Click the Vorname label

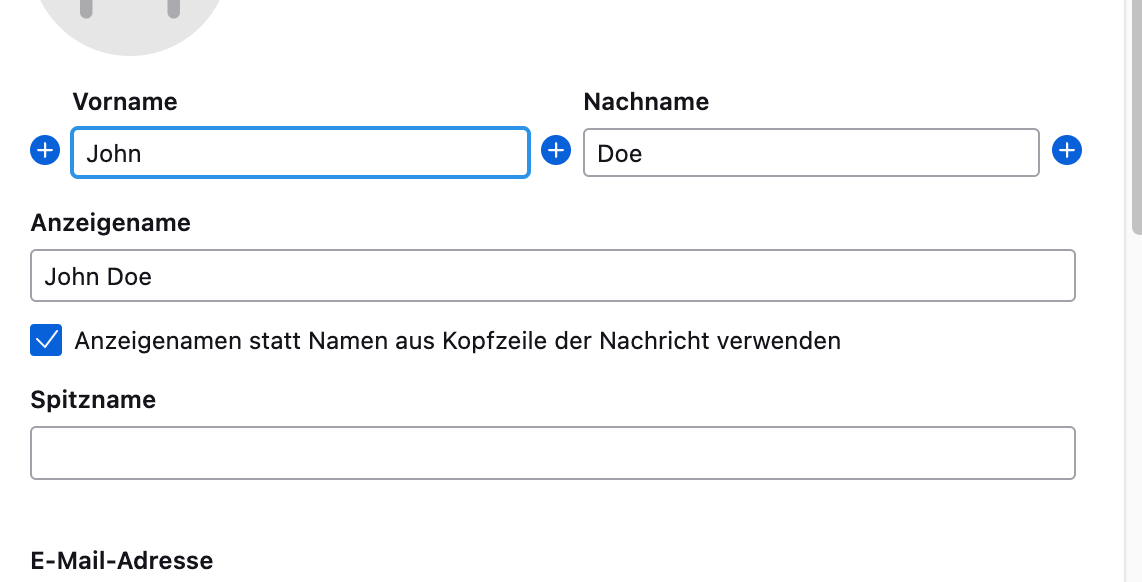click(x=125, y=102)
